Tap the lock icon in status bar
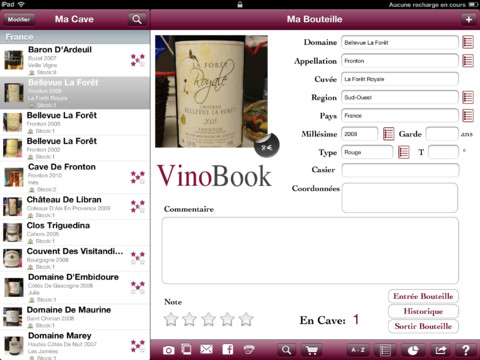Screen dimensions: 480x360 point(240,4)
